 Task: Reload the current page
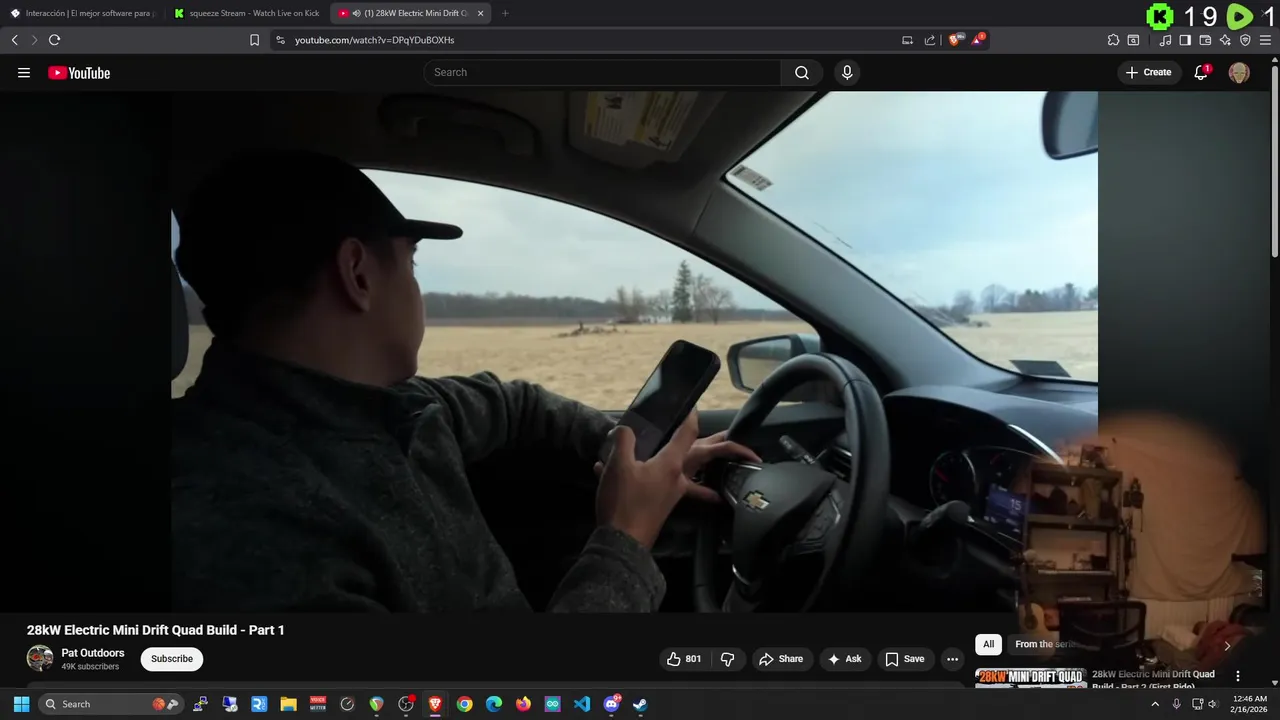point(54,40)
